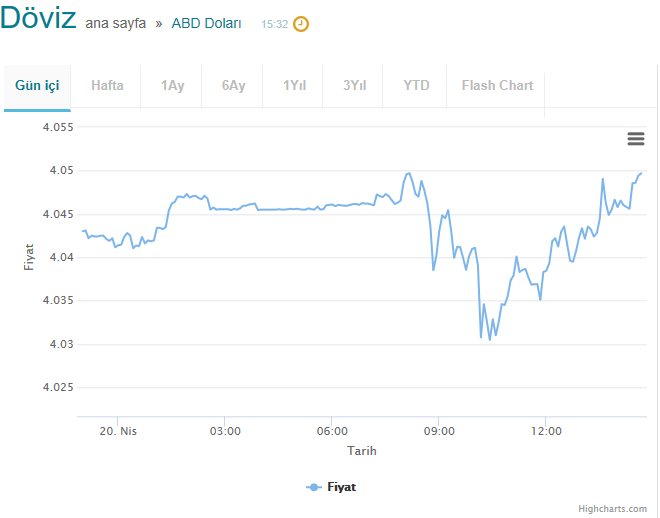Switch to the Gün içi tab
The width and height of the screenshot is (660, 518).
pyautogui.click(x=37, y=86)
